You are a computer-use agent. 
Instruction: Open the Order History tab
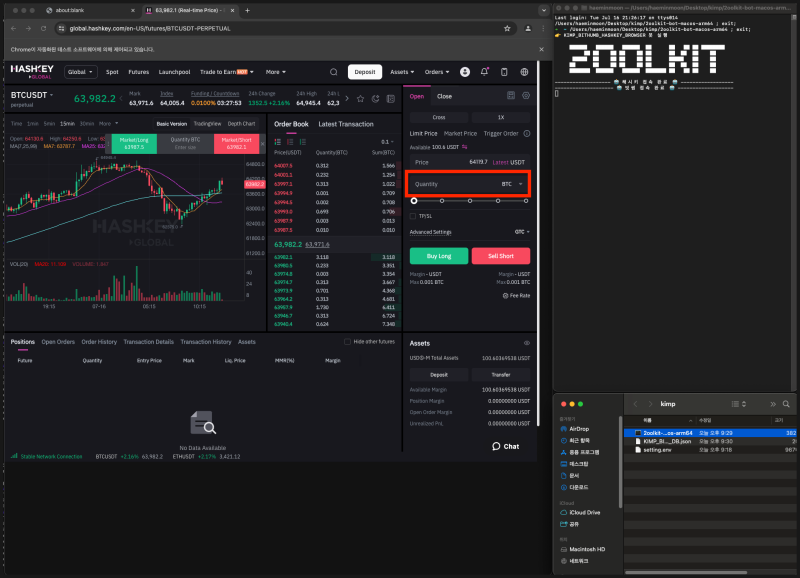99,342
